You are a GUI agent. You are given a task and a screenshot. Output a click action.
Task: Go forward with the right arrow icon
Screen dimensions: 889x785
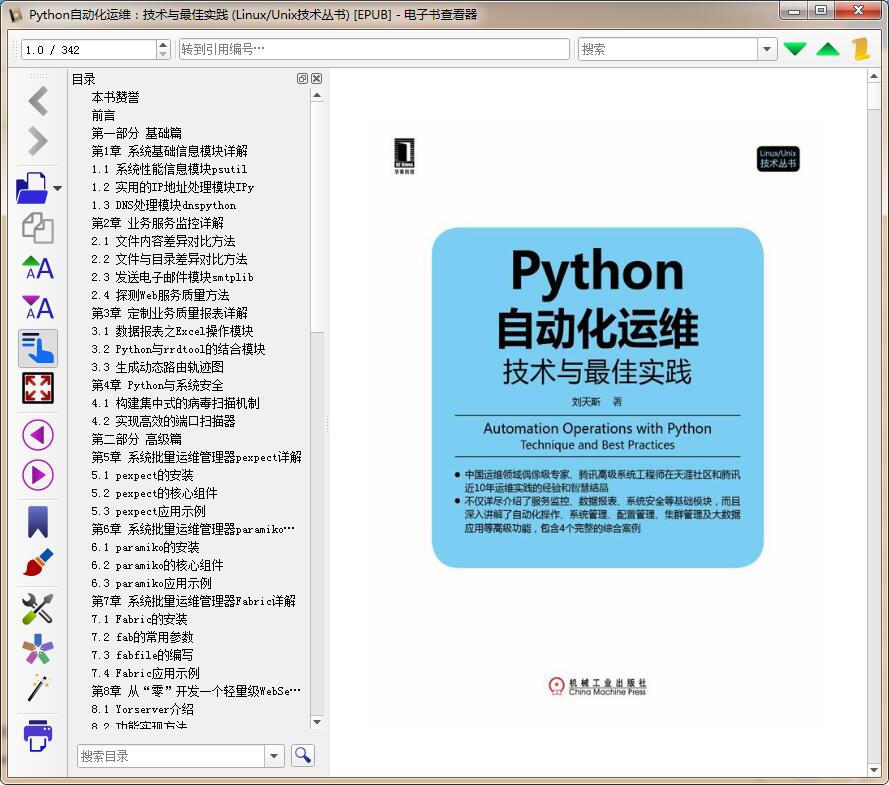coord(38,141)
